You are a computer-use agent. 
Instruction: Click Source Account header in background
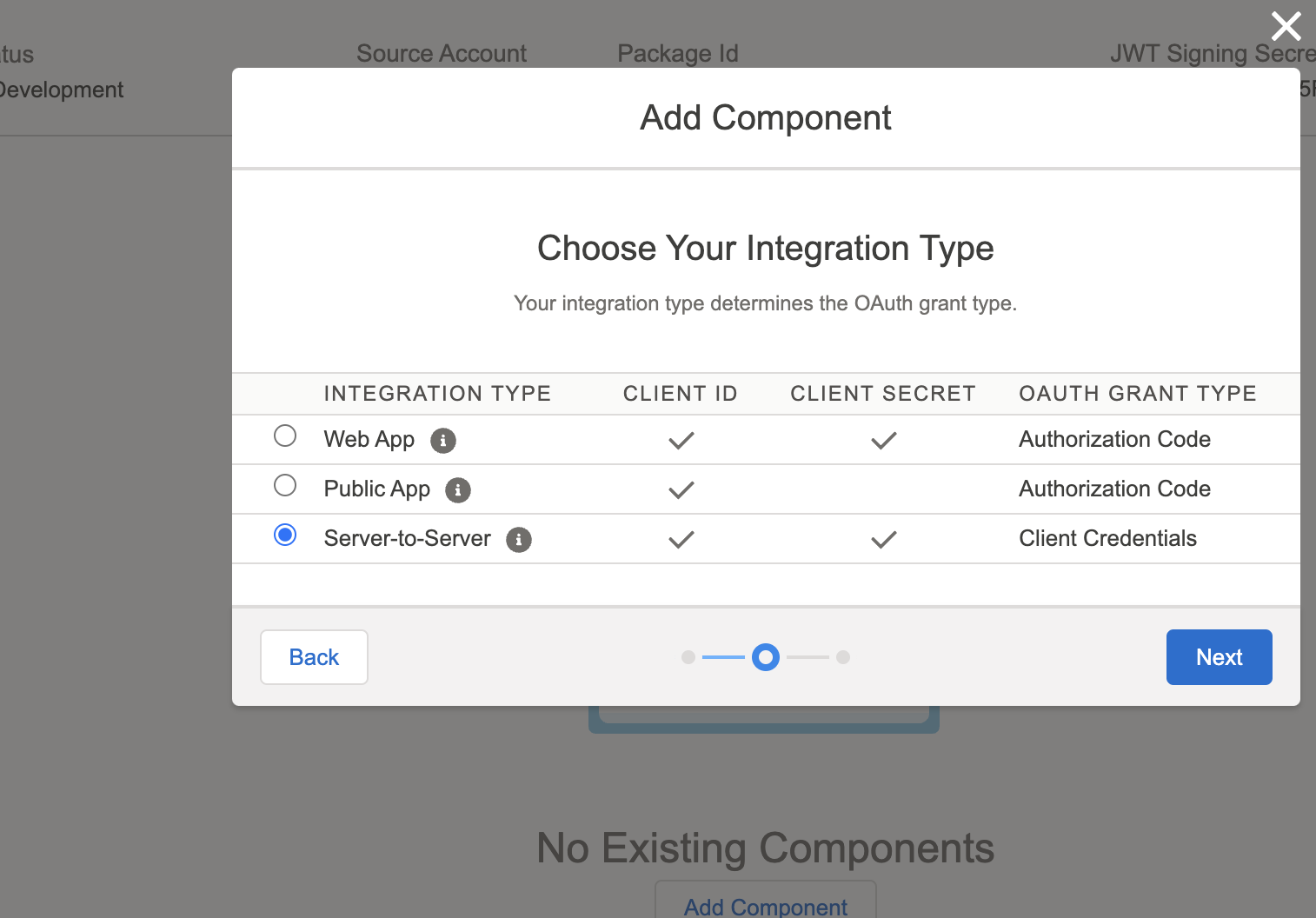tap(442, 54)
